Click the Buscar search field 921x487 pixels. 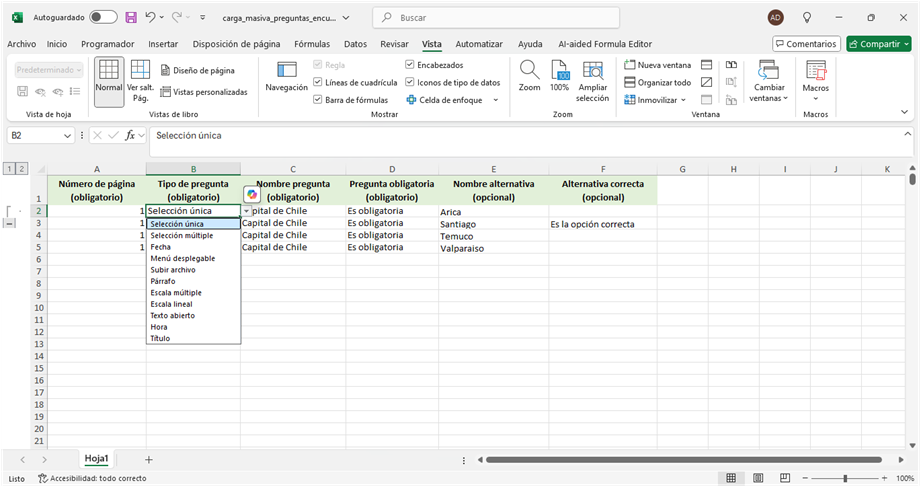pyautogui.click(x=496, y=18)
